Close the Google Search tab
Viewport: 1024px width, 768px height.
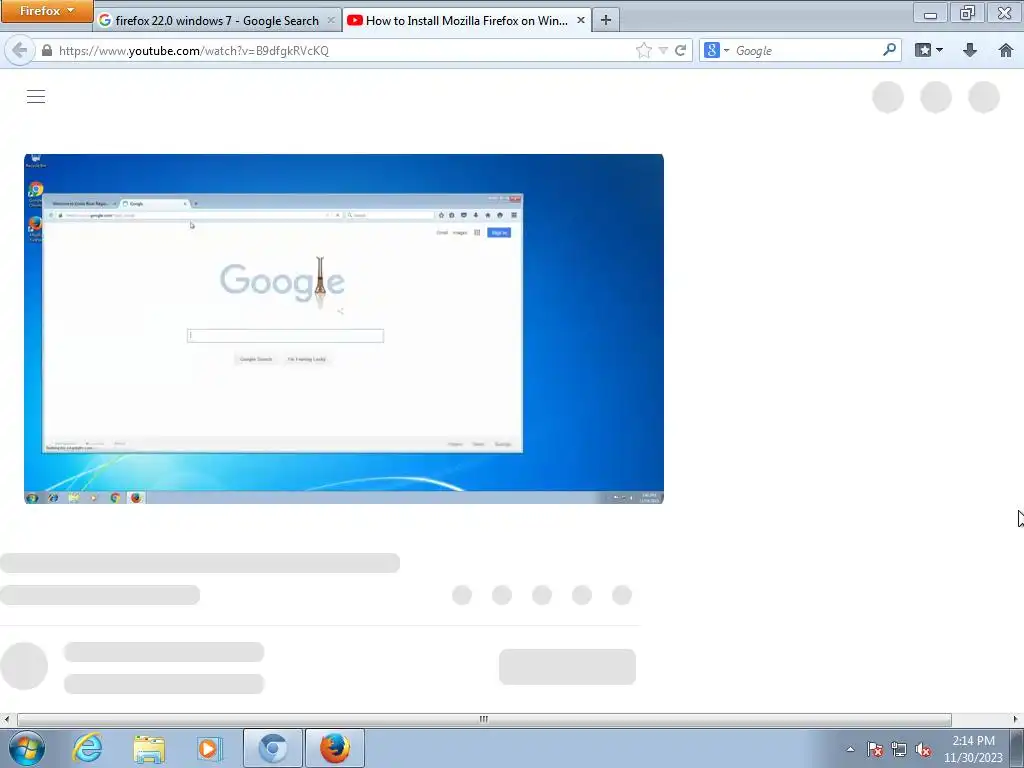click(330, 20)
